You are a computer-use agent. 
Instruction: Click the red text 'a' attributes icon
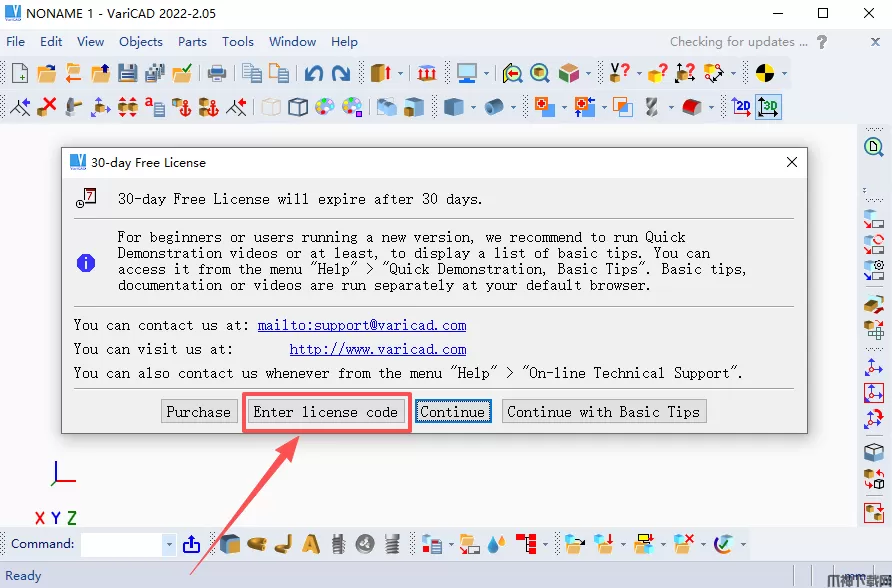[154, 106]
